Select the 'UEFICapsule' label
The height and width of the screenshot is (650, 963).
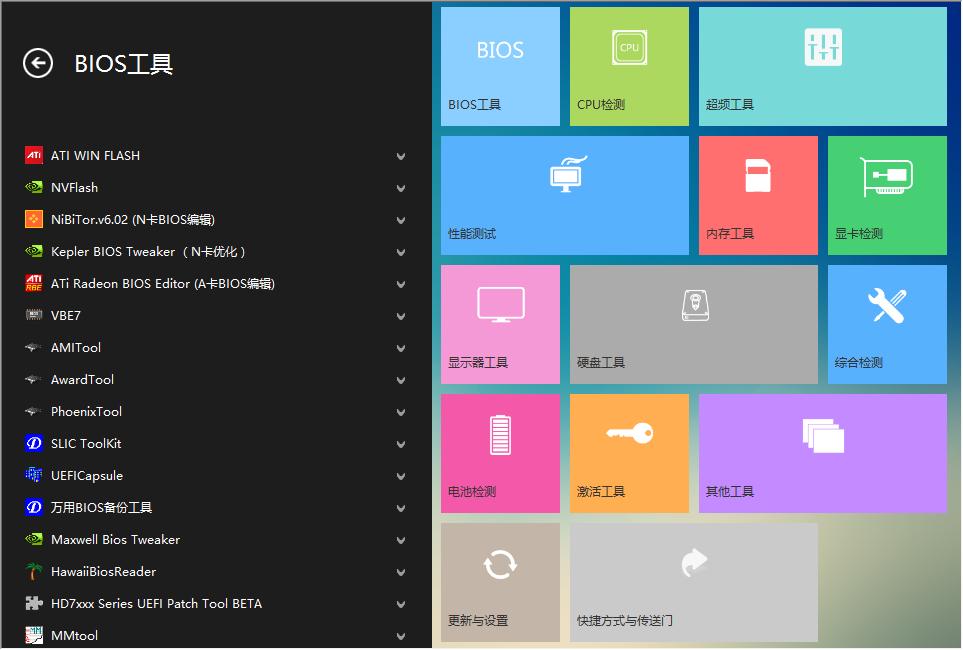pyautogui.click(x=87, y=476)
